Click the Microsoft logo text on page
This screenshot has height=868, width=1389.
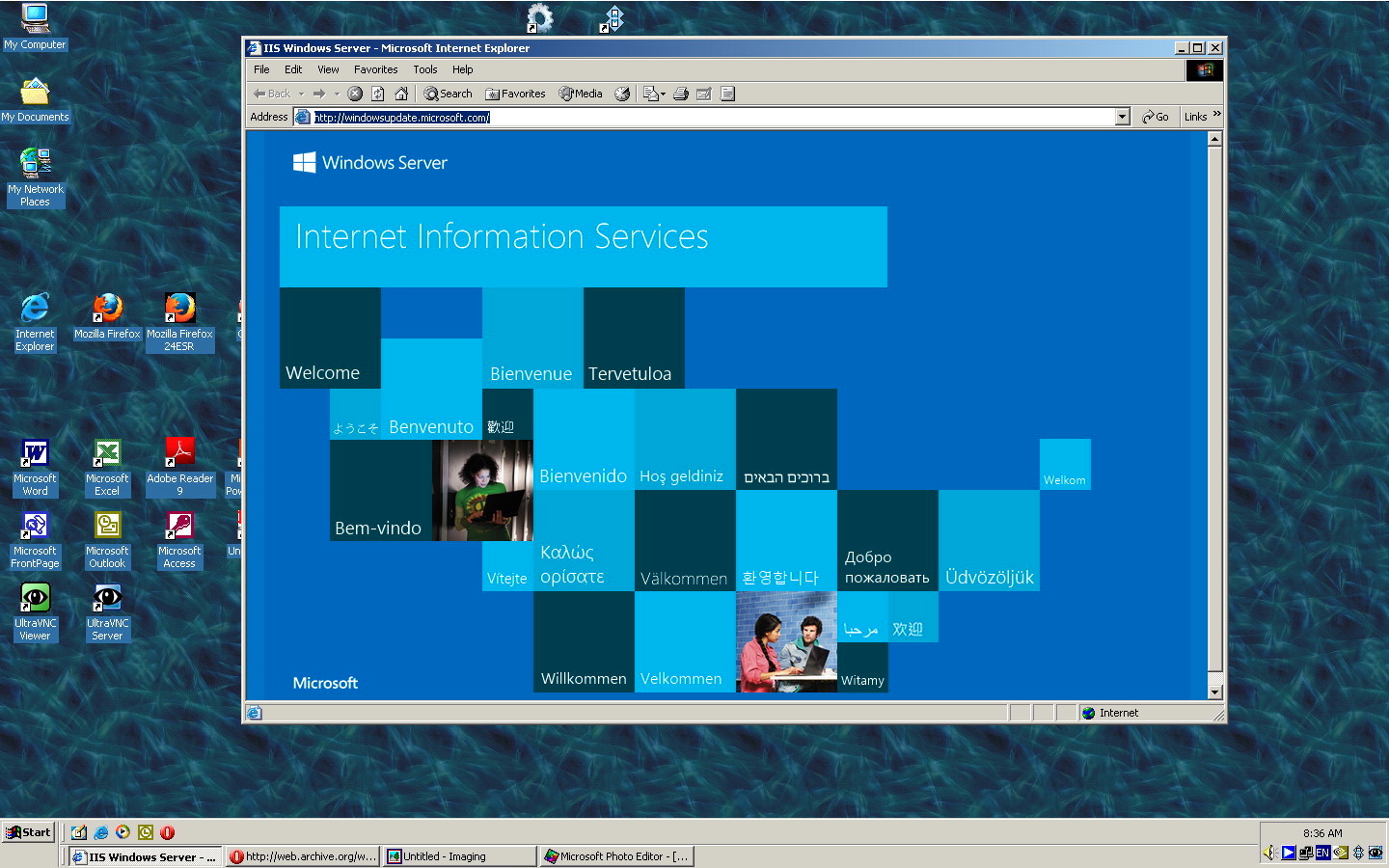[325, 683]
